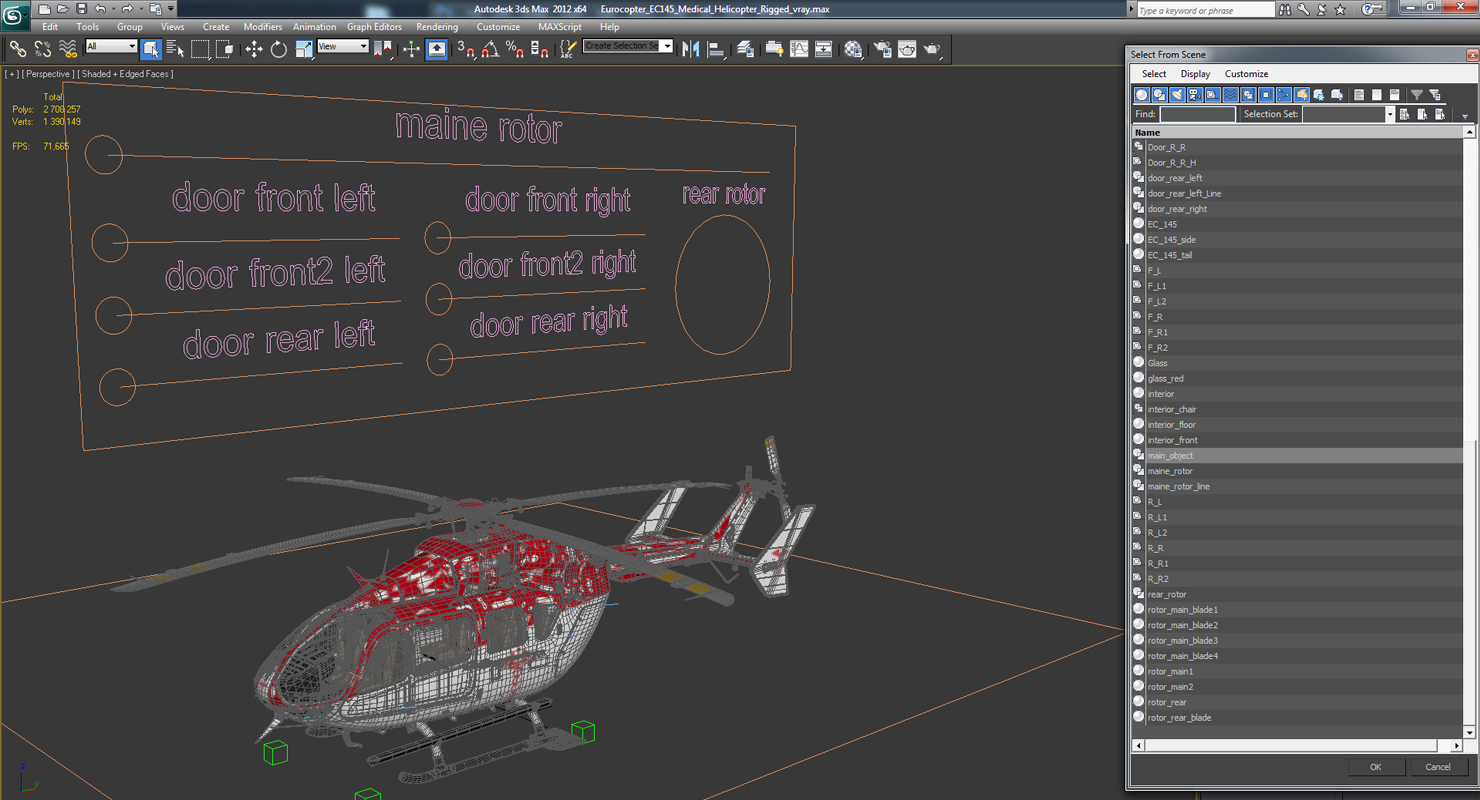The image size is (1480, 800).
Task: Click Save File in quick access toolbar
Action: tap(82, 9)
